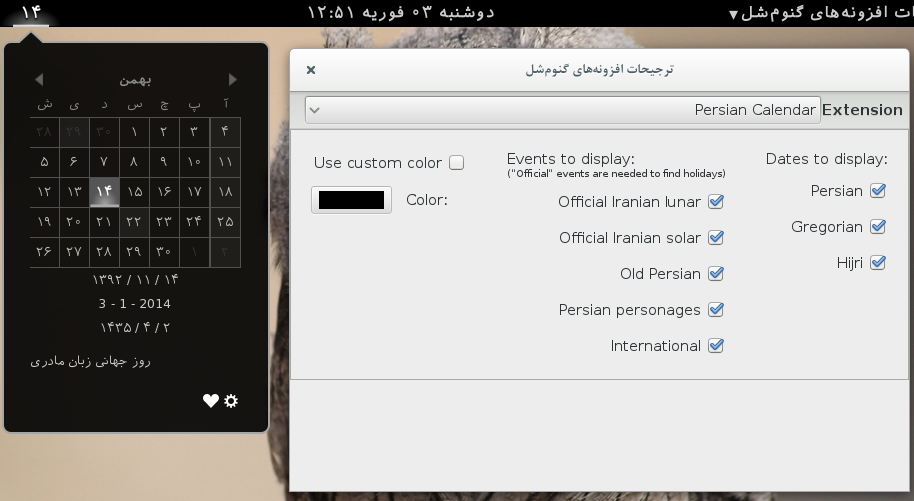Uncheck Official Iranian lunar events
Image resolution: width=914 pixels, height=501 pixels.
(715, 202)
